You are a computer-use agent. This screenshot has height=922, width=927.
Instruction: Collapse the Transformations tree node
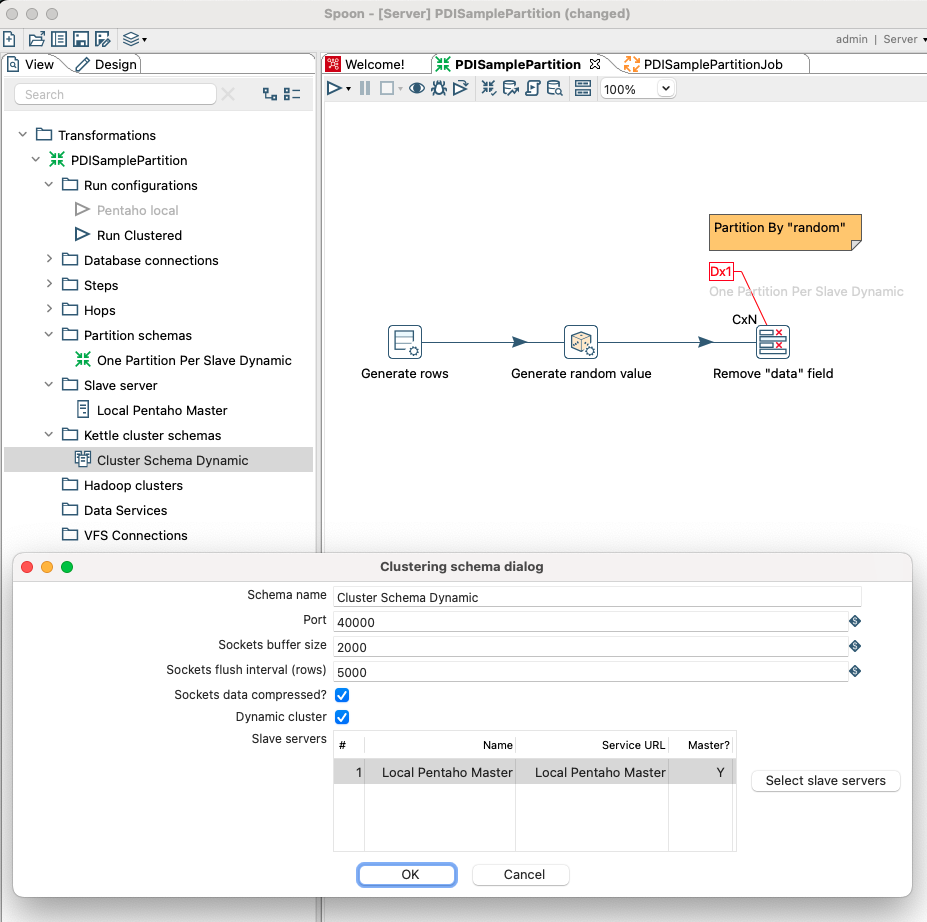pos(22,134)
